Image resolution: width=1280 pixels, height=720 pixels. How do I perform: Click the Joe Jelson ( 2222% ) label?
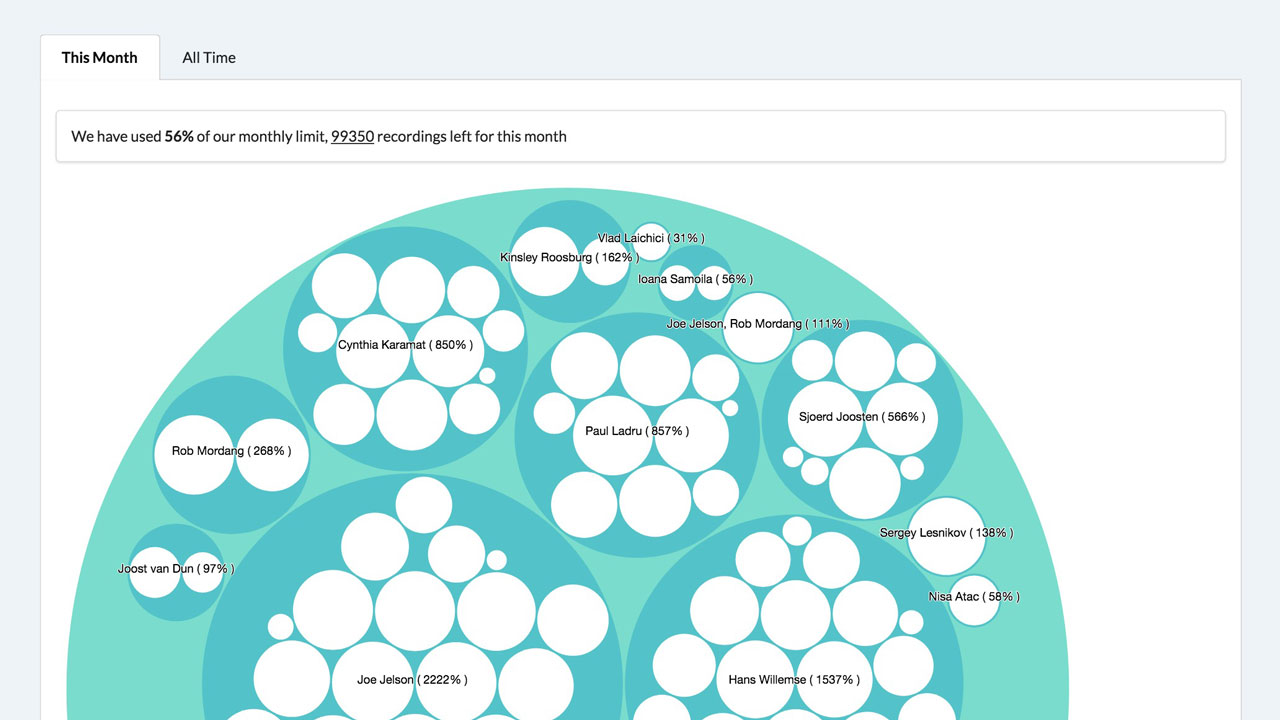point(412,680)
